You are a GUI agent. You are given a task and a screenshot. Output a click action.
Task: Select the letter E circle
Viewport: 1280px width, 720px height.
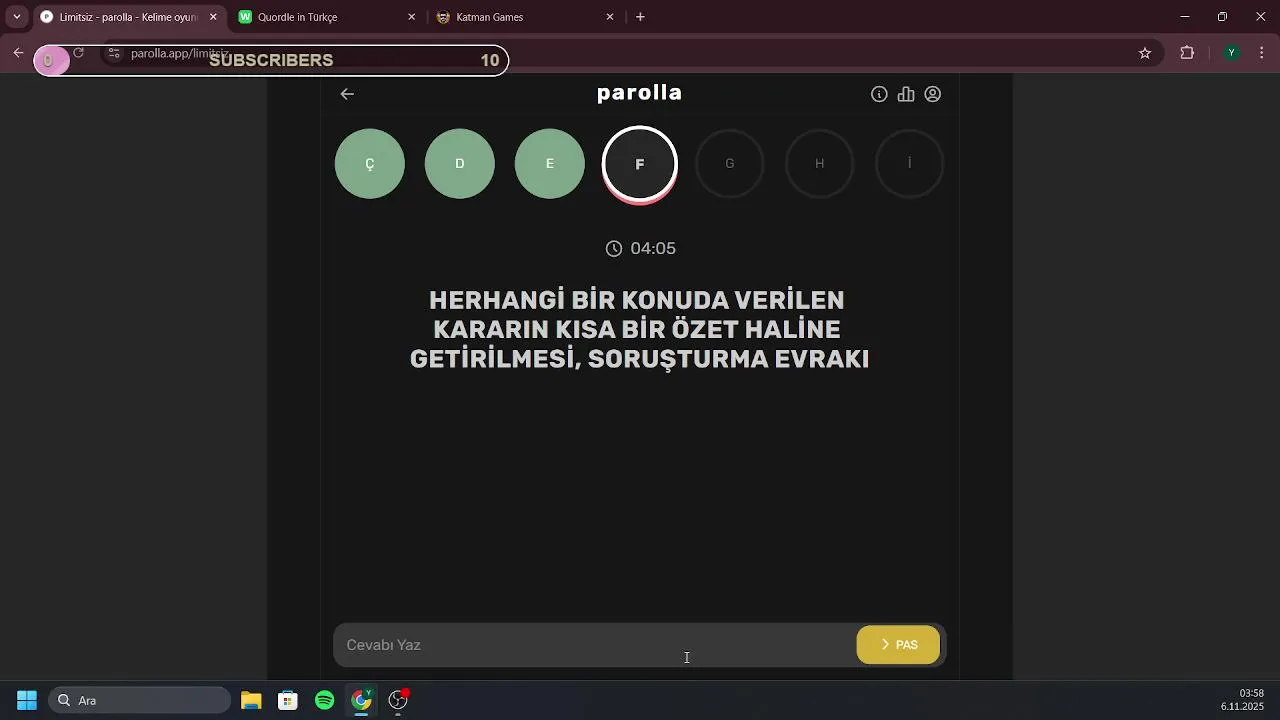click(x=550, y=164)
